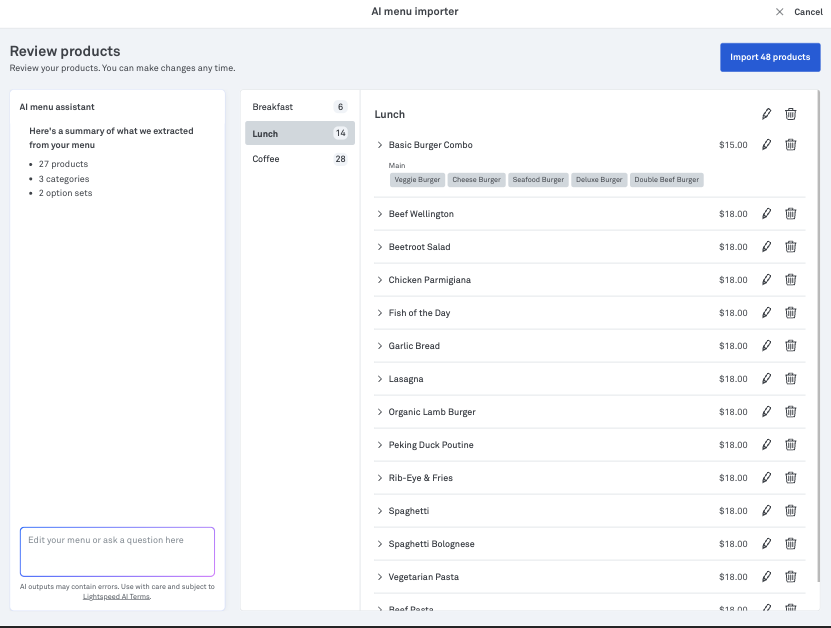This screenshot has width=831, height=628.
Task: Delete Basic Burger Combo product
Action: pos(790,145)
